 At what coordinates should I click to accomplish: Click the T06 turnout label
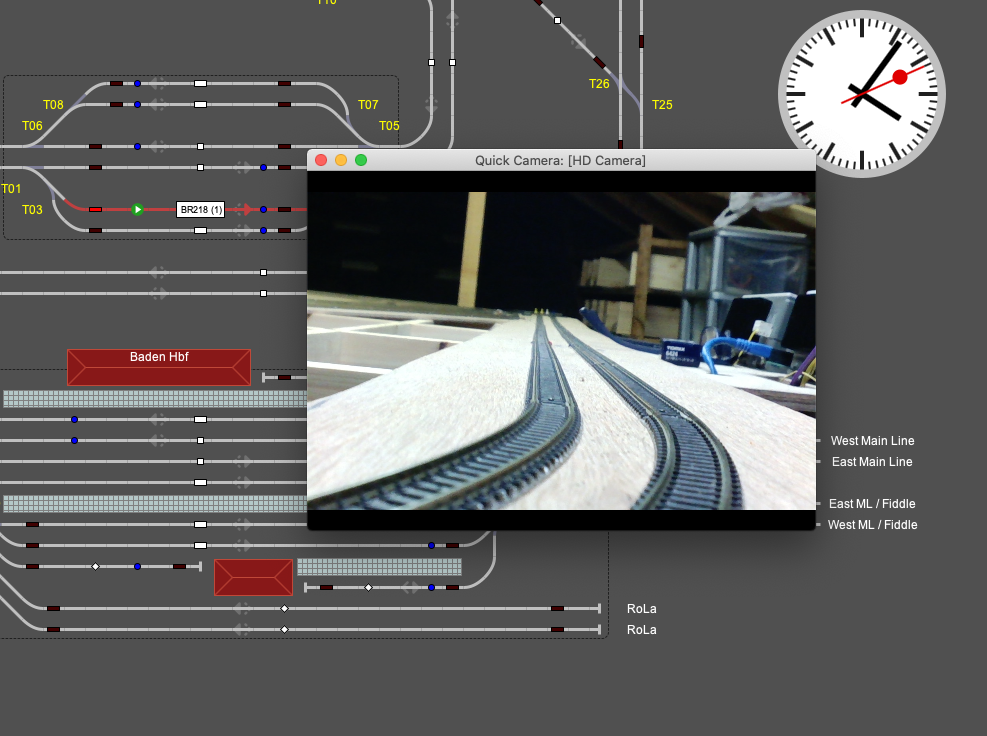(x=32, y=125)
